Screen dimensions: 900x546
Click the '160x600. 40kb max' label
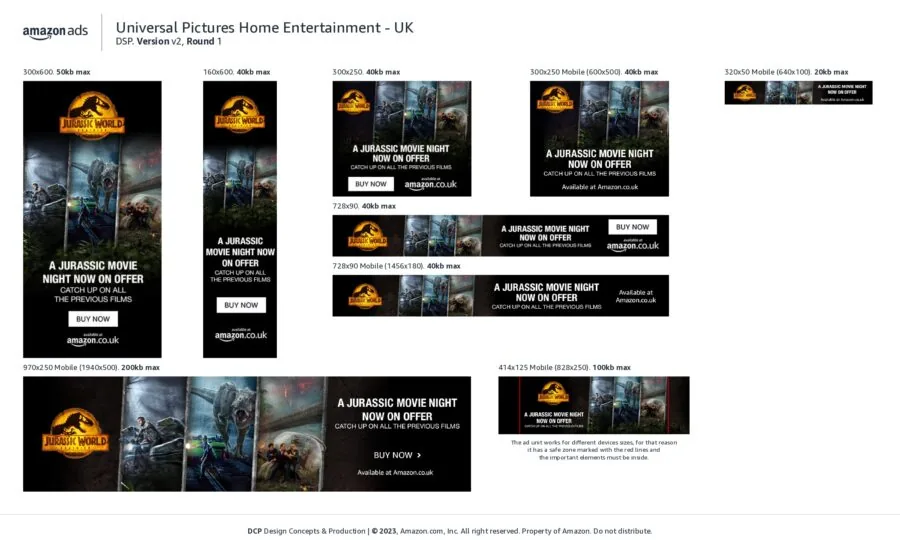[236, 72]
